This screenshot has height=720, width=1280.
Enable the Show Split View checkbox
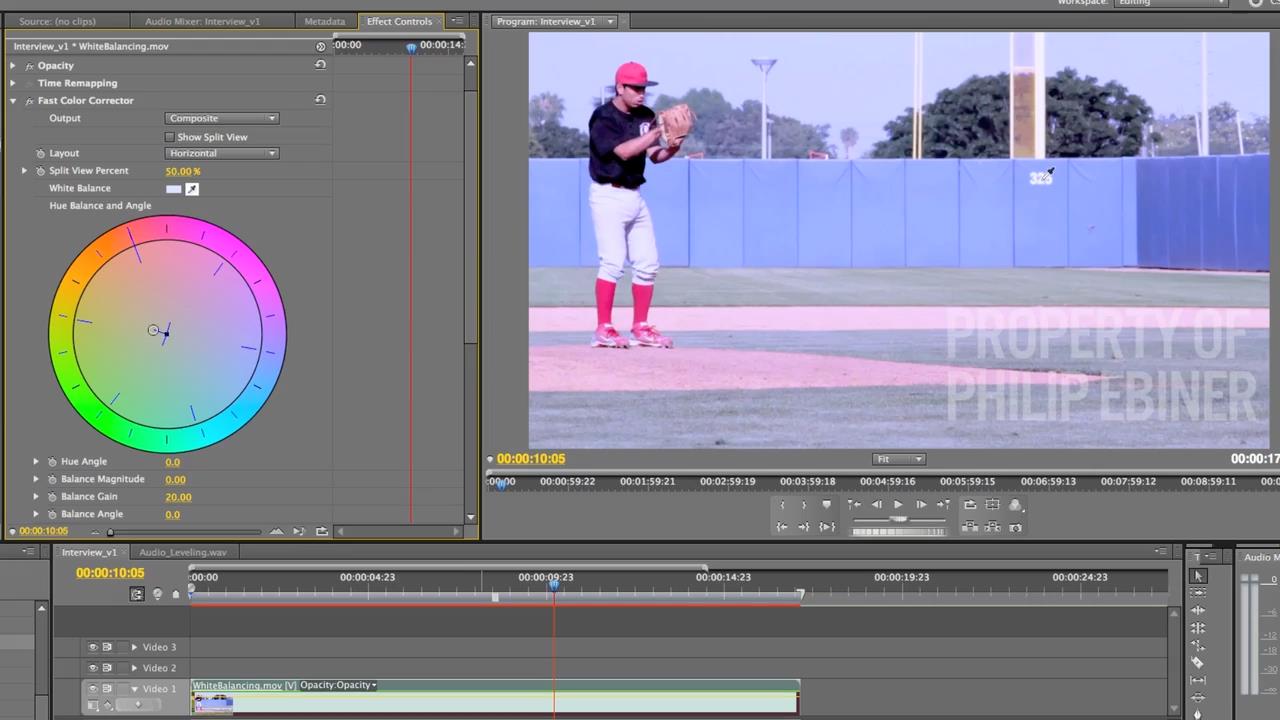(x=169, y=137)
